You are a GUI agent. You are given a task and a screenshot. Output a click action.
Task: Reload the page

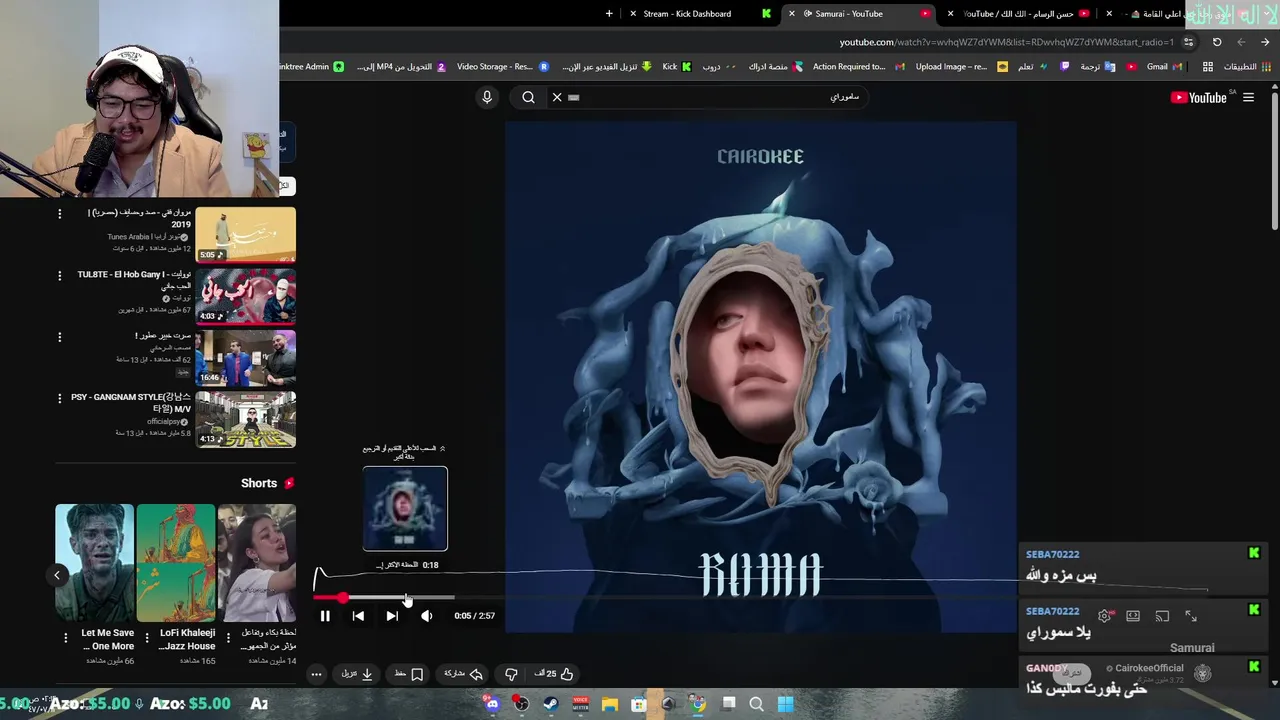(1217, 42)
